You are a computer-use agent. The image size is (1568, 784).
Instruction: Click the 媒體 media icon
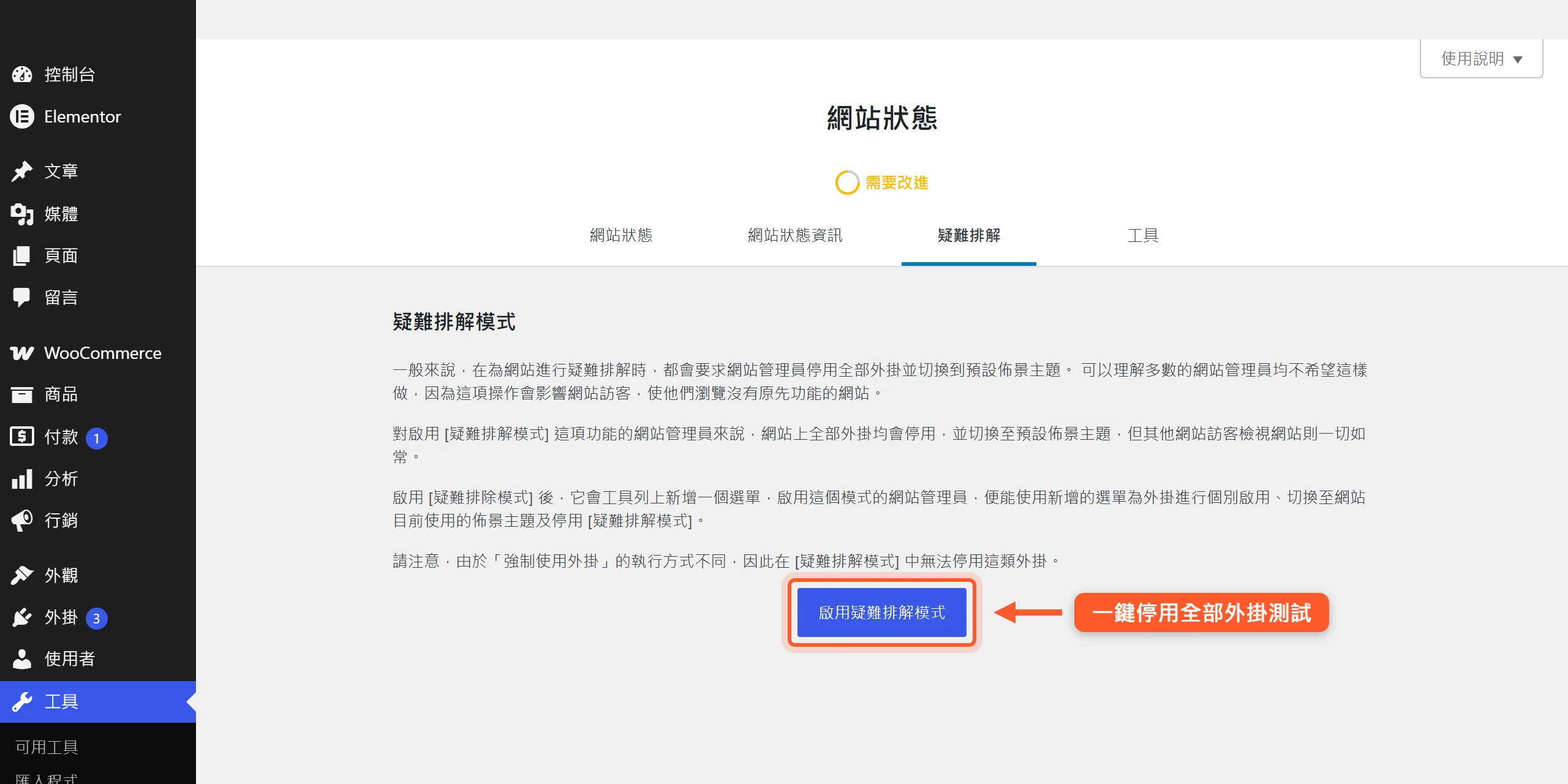(22, 214)
